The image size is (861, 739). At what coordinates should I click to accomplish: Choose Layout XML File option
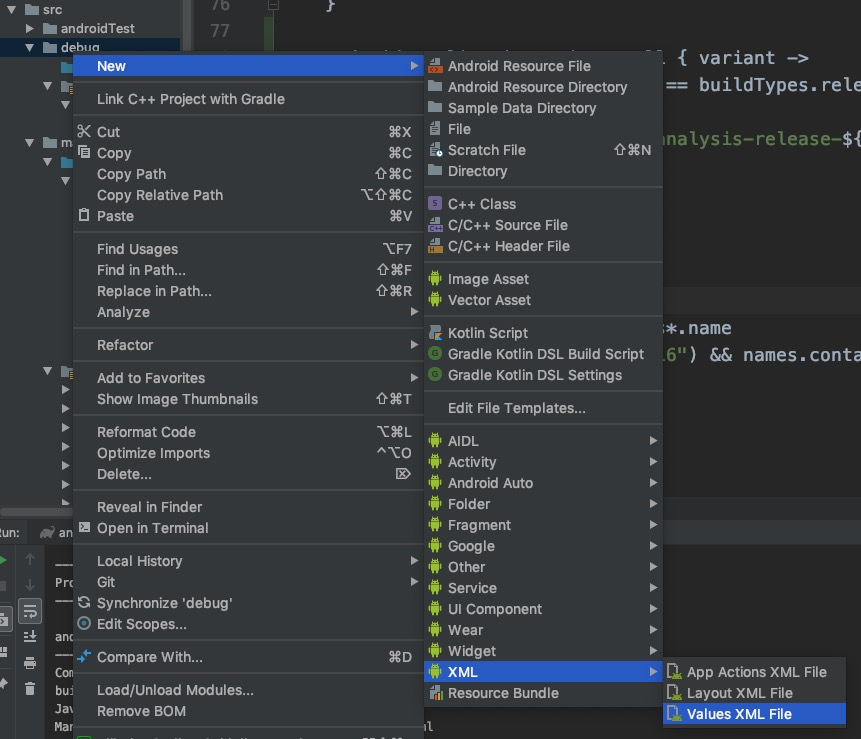739,693
